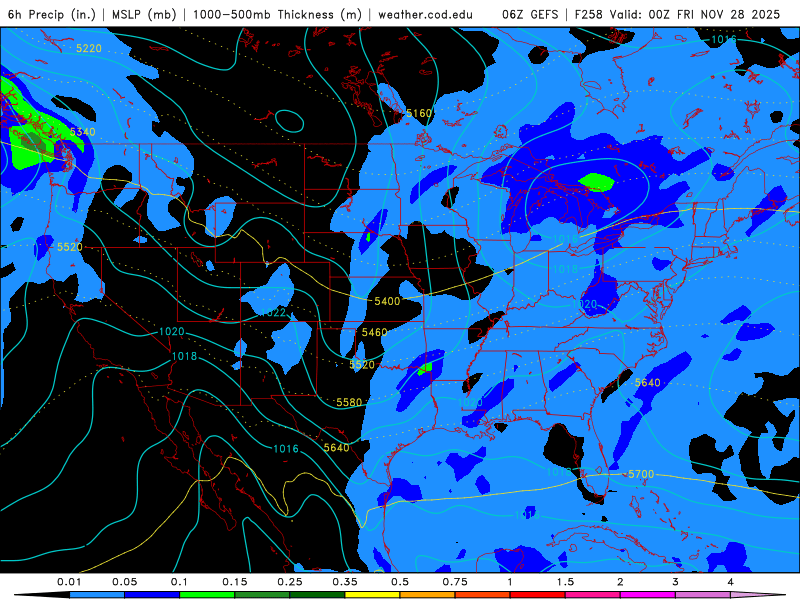Click the 5700 thickness label near Florida
This screenshot has height=600, width=800.
tap(641, 474)
